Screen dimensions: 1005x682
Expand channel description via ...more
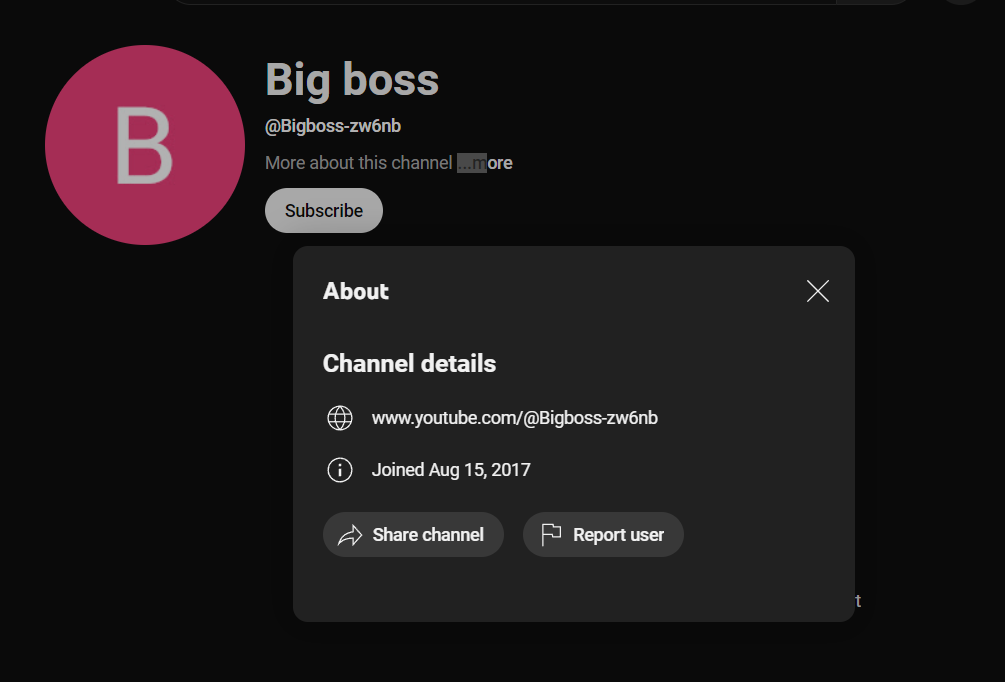485,163
